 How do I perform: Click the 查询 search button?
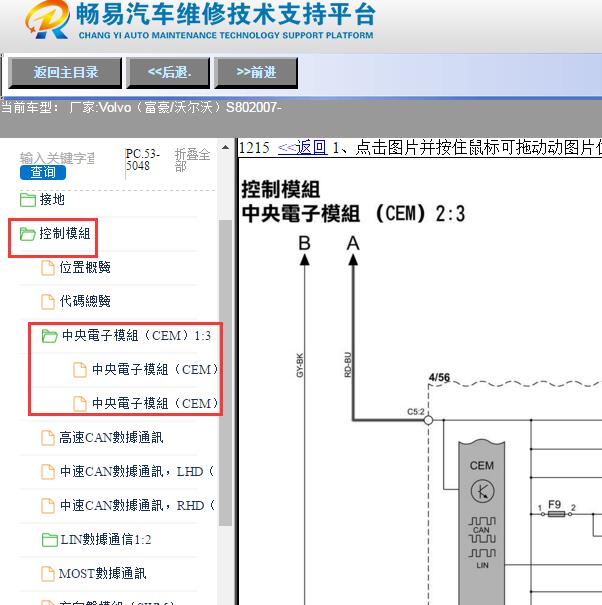pos(43,172)
